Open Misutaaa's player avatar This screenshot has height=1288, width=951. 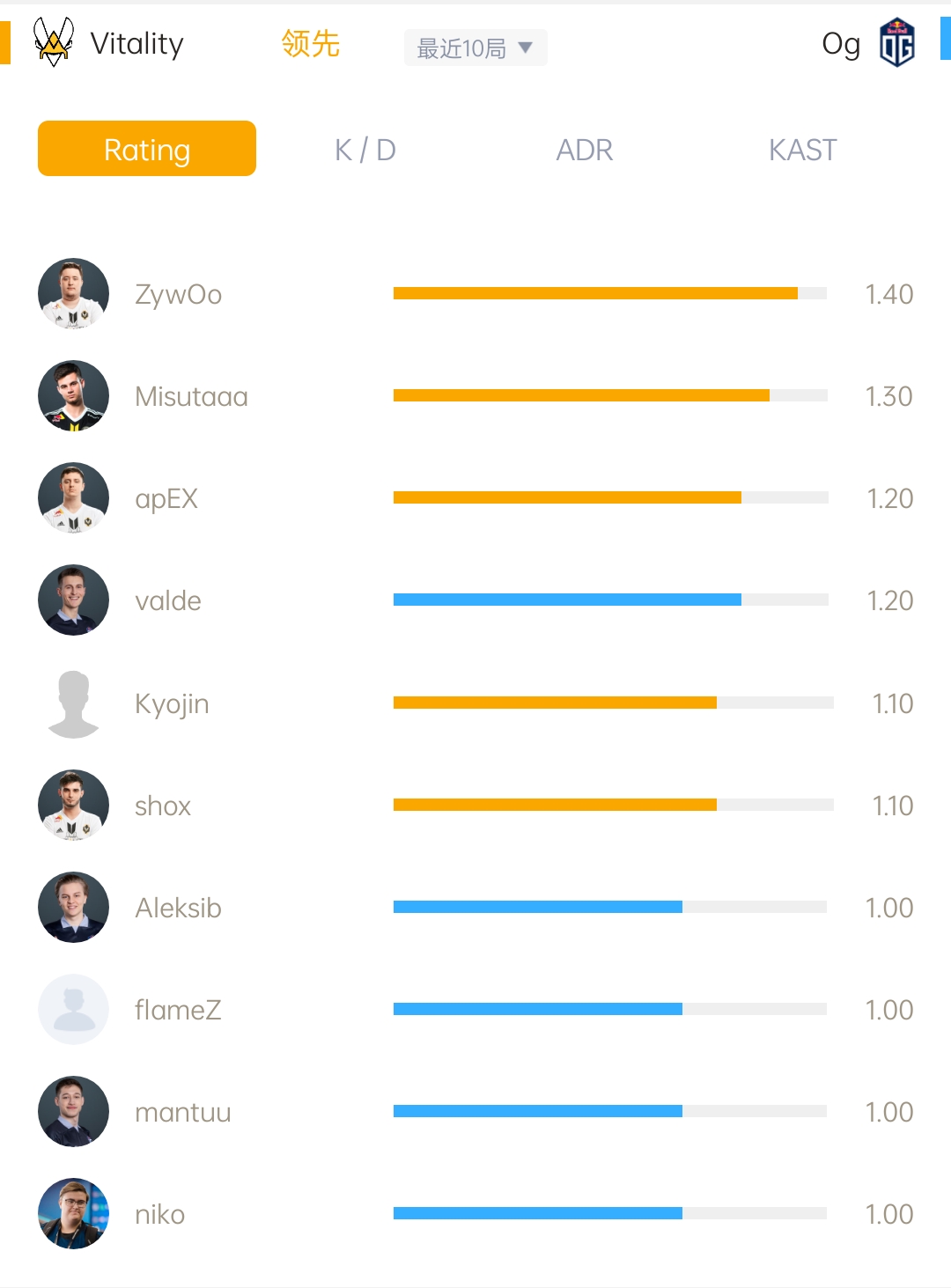point(74,395)
